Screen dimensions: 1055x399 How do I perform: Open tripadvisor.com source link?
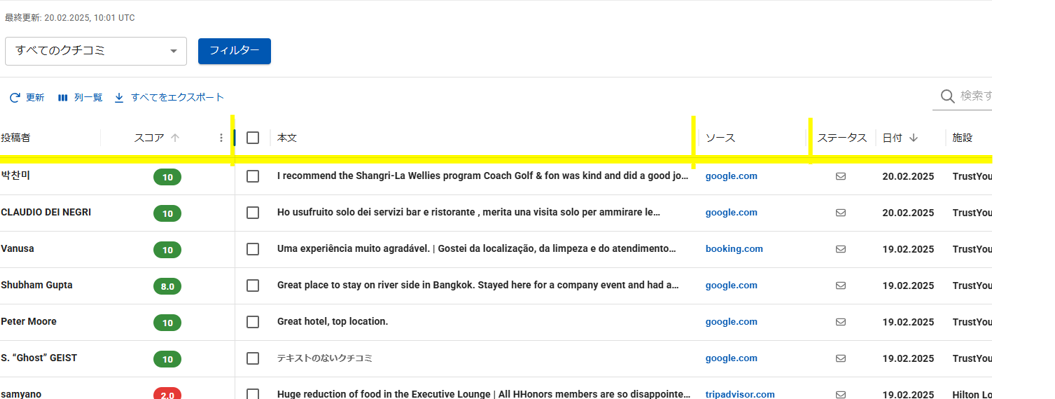tap(740, 394)
